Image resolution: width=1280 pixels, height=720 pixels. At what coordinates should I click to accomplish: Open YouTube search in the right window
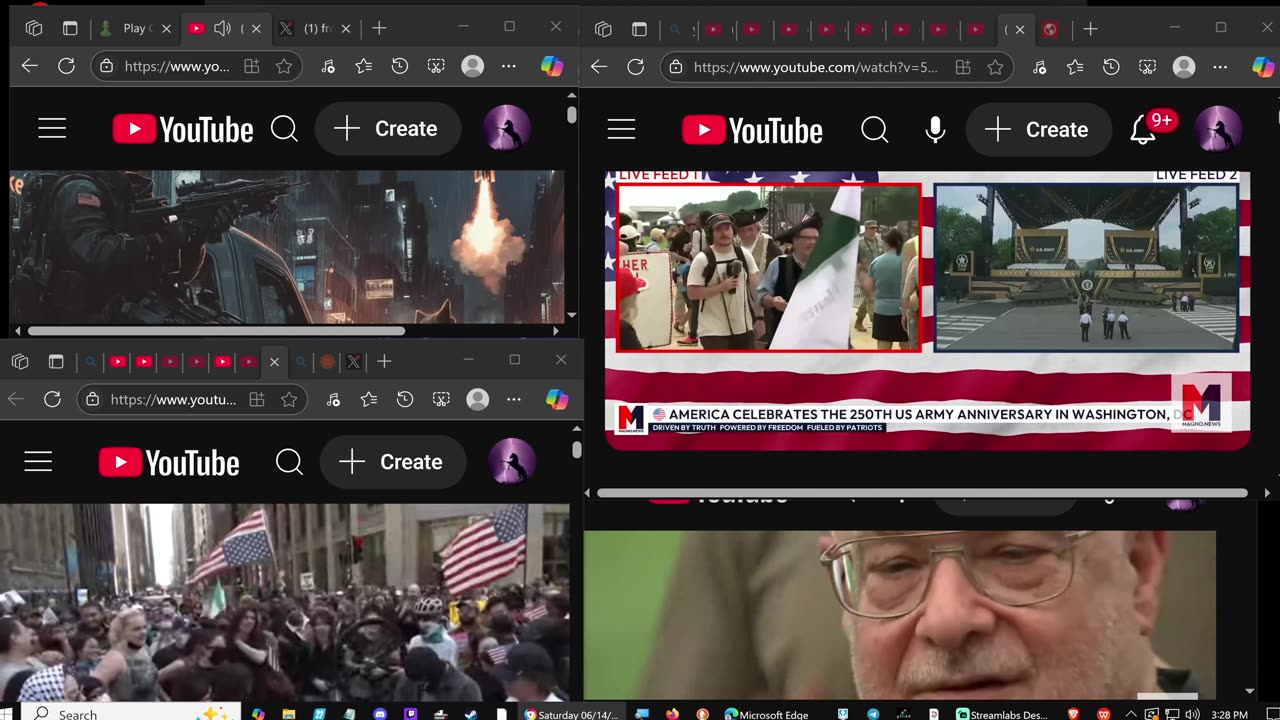click(x=874, y=130)
